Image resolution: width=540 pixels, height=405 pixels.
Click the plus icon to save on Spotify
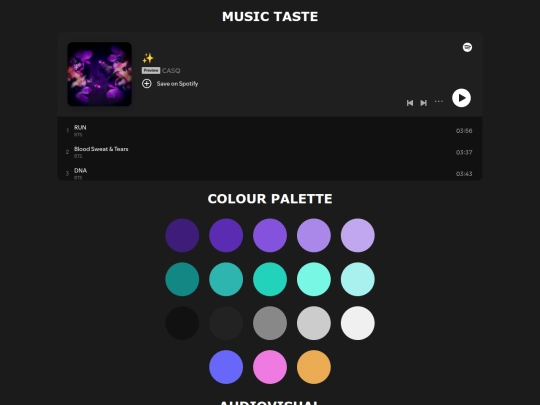147,84
